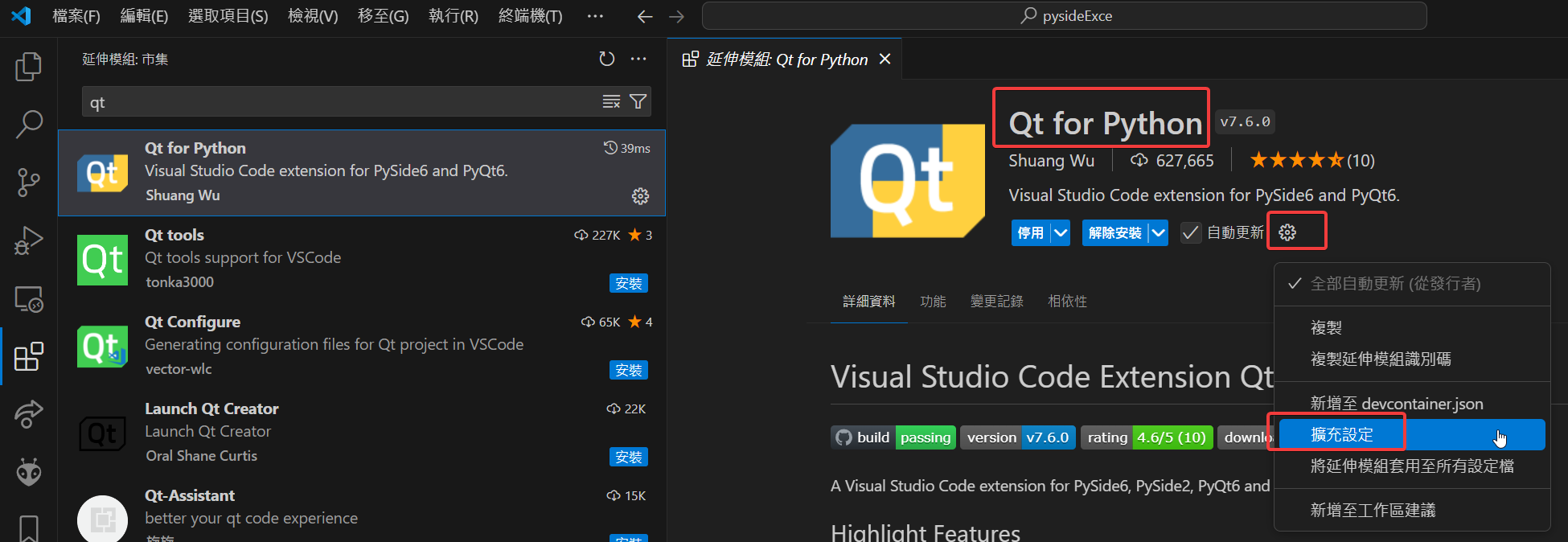The image size is (1568, 542).
Task: Expand the 停用 dropdown arrow
Action: [x=1061, y=232]
